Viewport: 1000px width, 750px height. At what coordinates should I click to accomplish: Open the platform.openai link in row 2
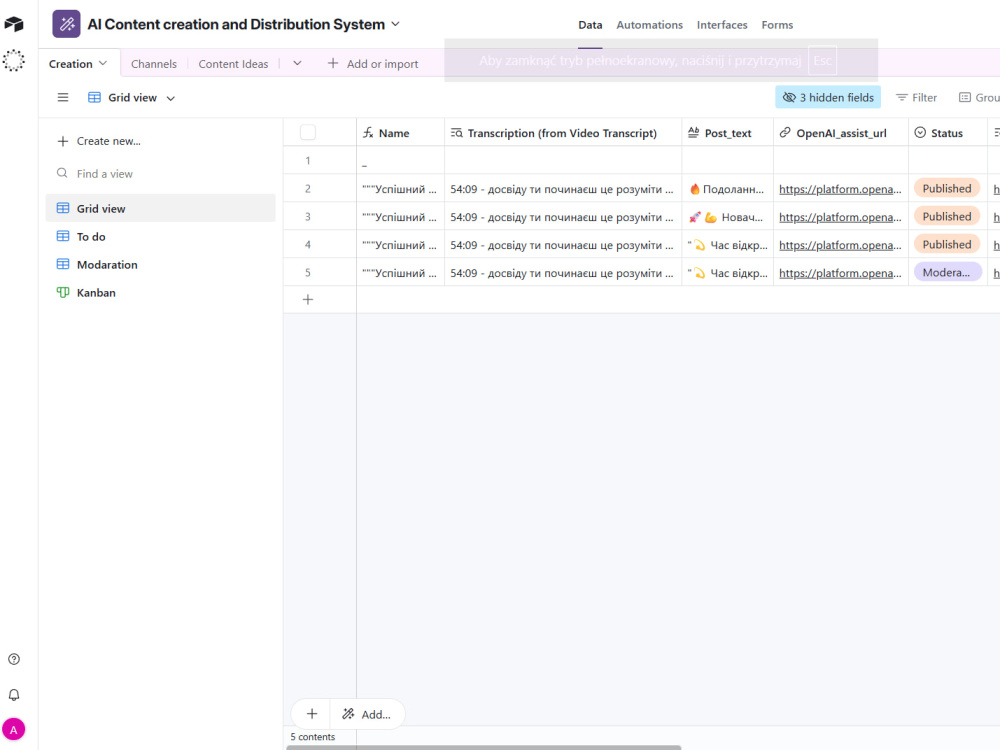[840, 189]
